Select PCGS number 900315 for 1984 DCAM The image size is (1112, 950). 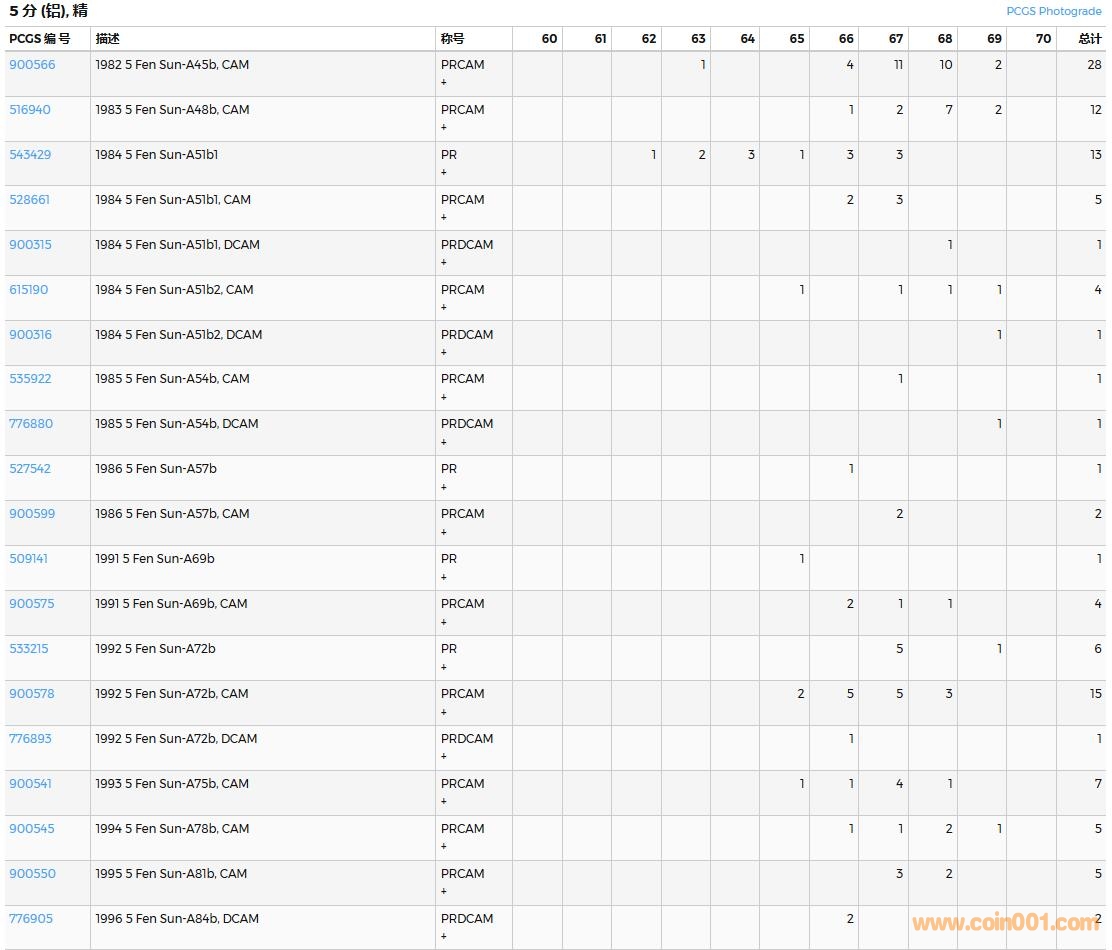30,245
